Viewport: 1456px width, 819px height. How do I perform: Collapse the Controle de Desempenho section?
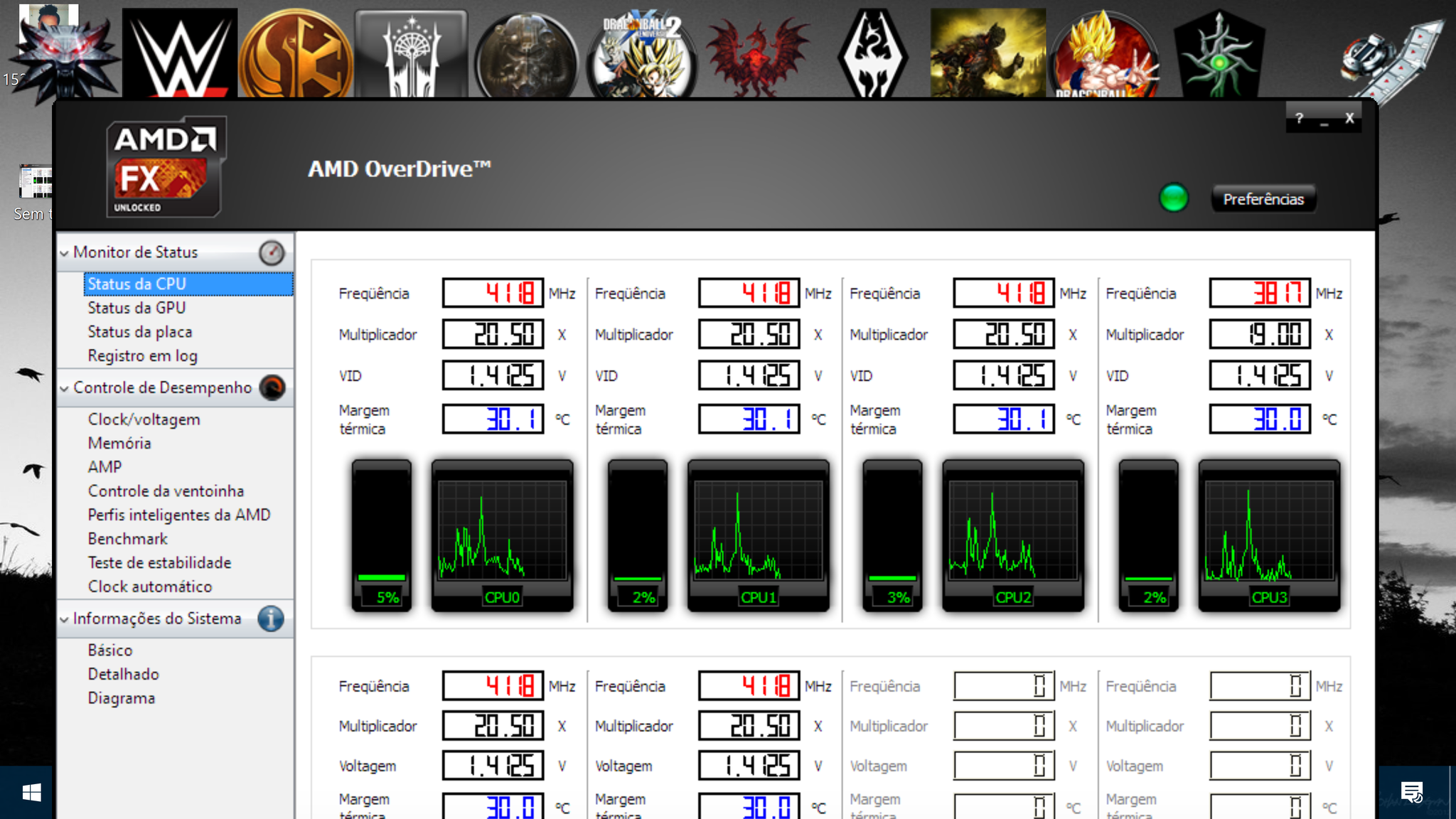[65, 388]
